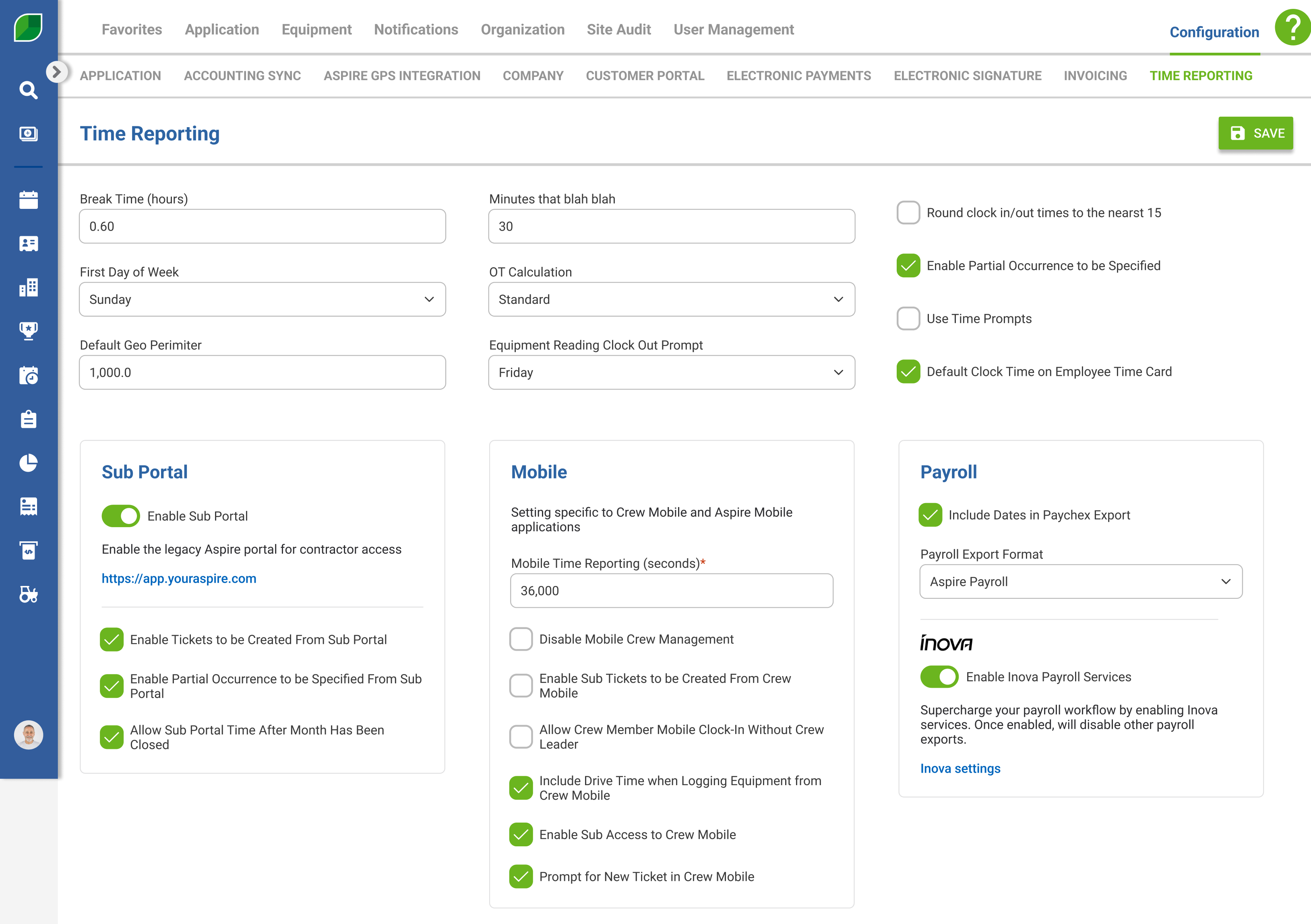
Task: Uncheck Enable Tickets to be Created From Sub Portal
Action: click(112, 640)
